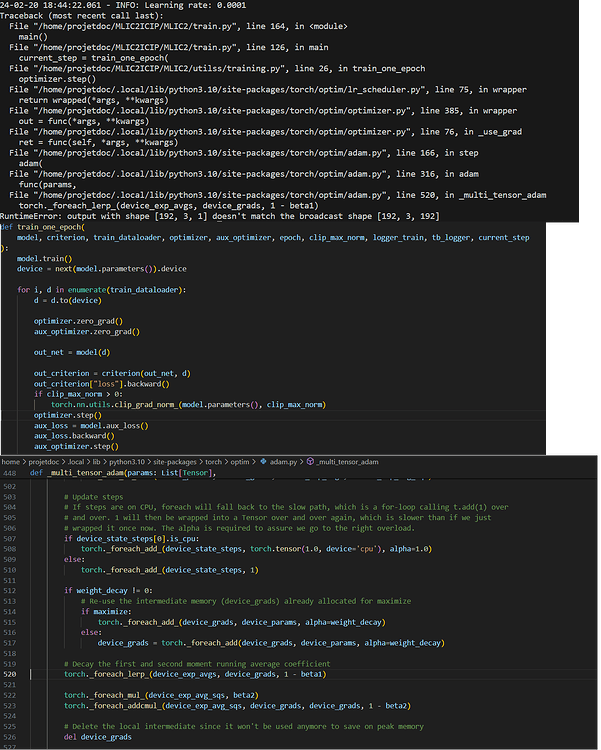Screen dimensions: 601x750
Task: Follow traceback link to adam.py line 316
Action: tap(244, 174)
